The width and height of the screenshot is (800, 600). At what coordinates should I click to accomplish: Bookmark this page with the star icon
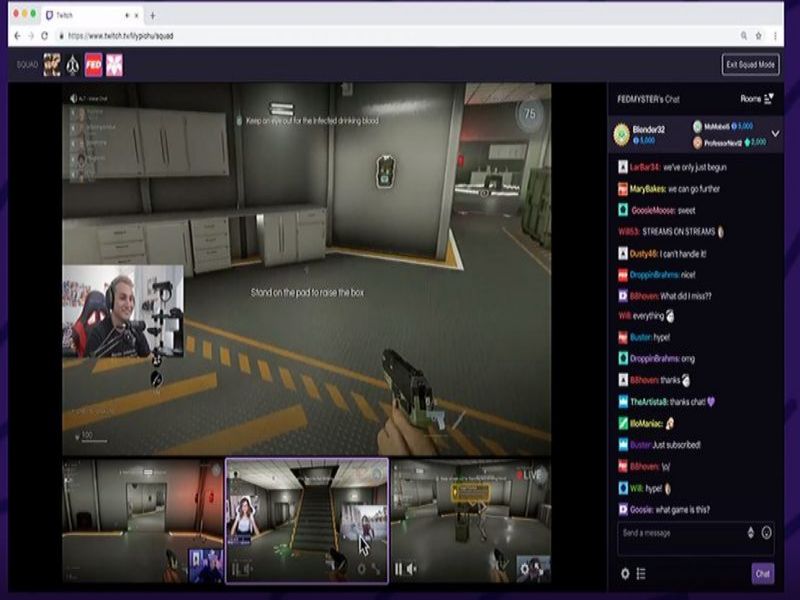click(759, 35)
